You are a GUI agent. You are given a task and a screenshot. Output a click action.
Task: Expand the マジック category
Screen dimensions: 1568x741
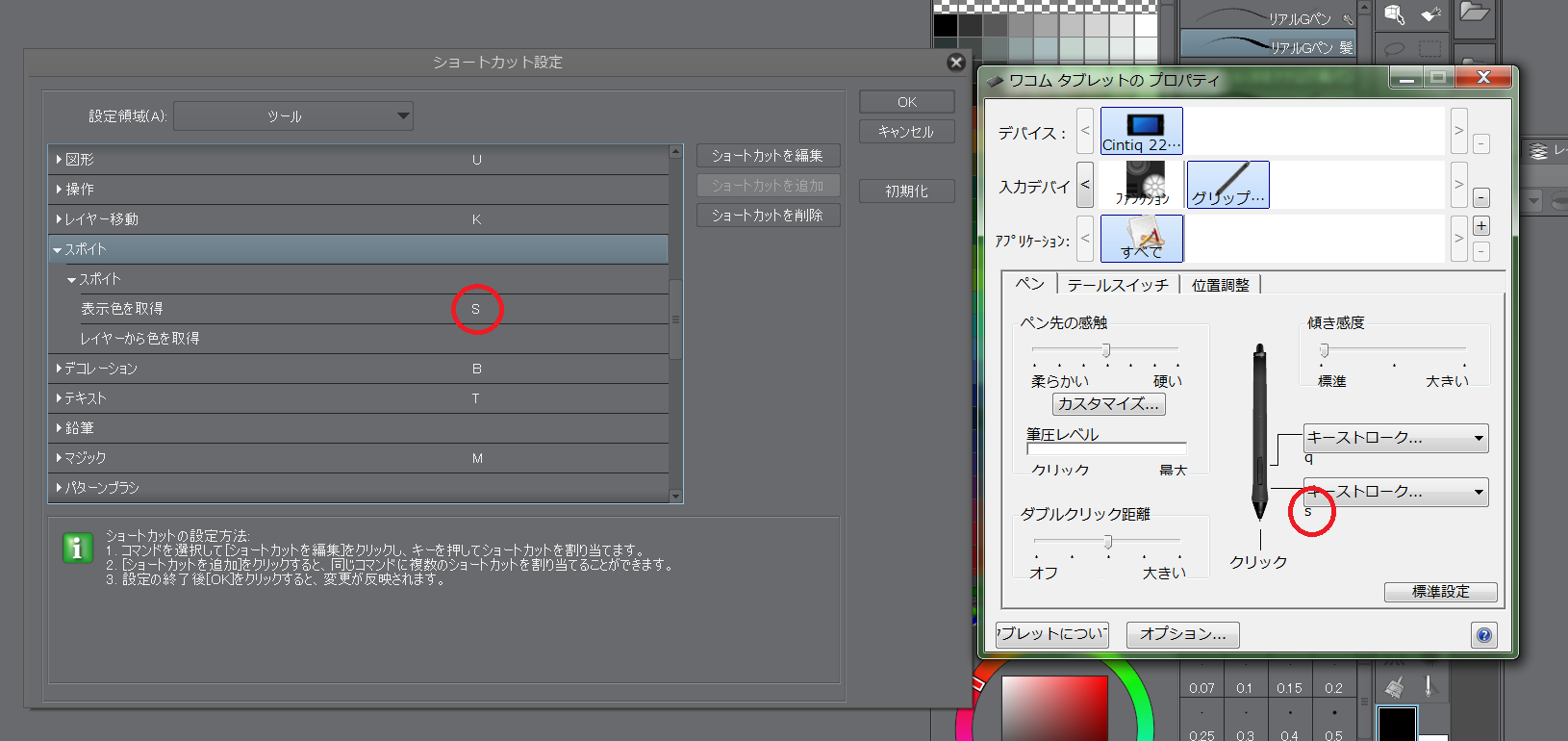pyautogui.click(x=59, y=458)
